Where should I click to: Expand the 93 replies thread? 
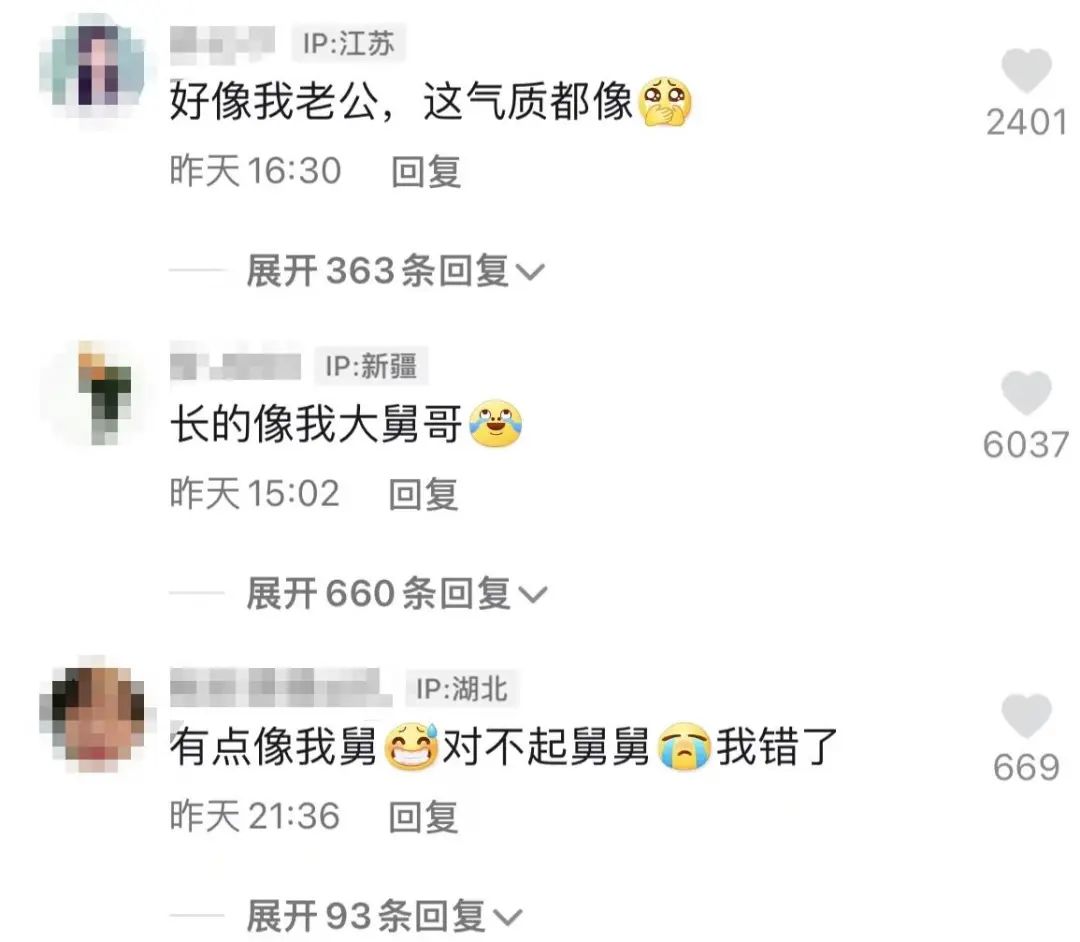[x=384, y=916]
